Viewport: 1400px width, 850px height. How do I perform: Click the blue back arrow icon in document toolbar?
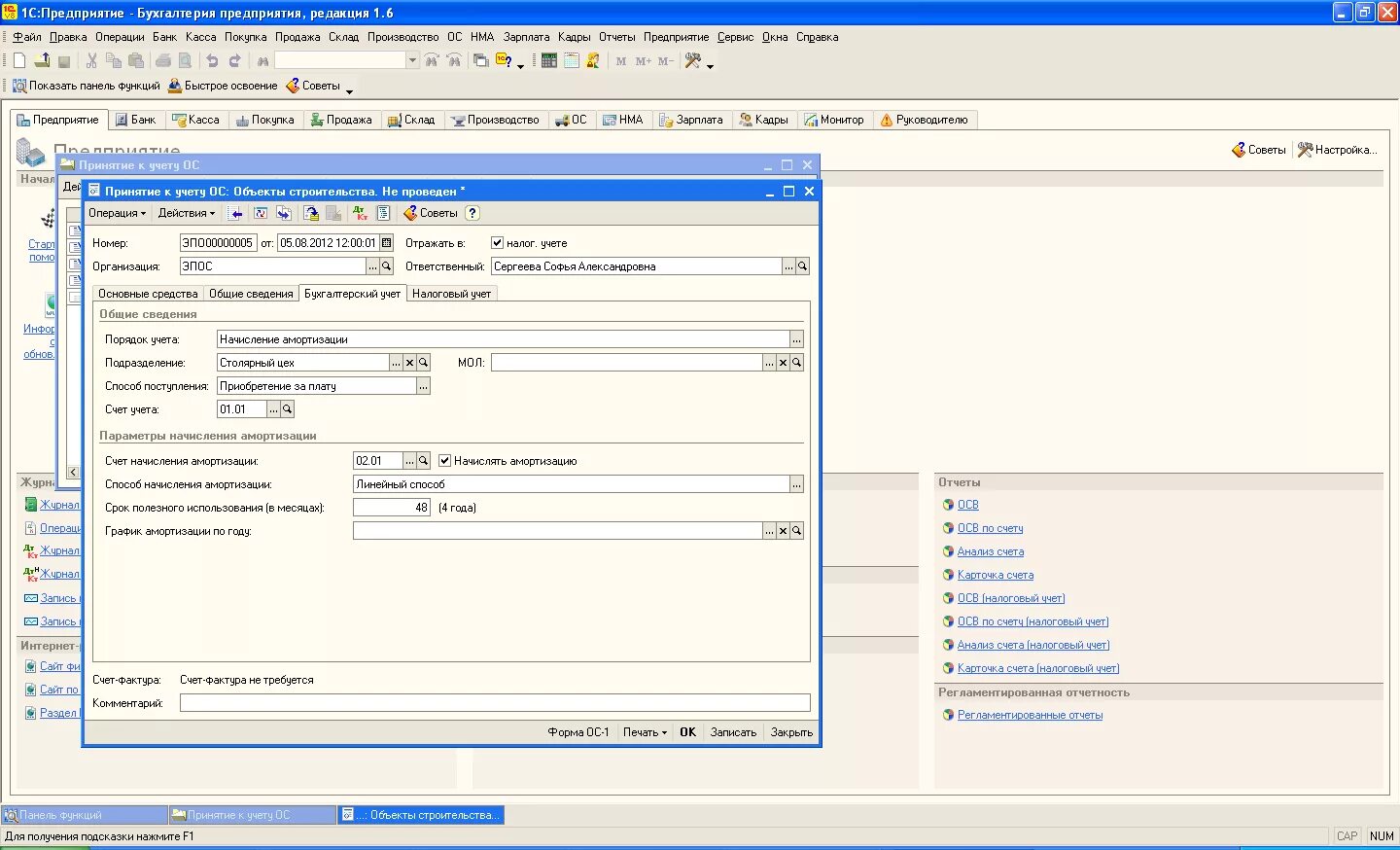pos(235,213)
